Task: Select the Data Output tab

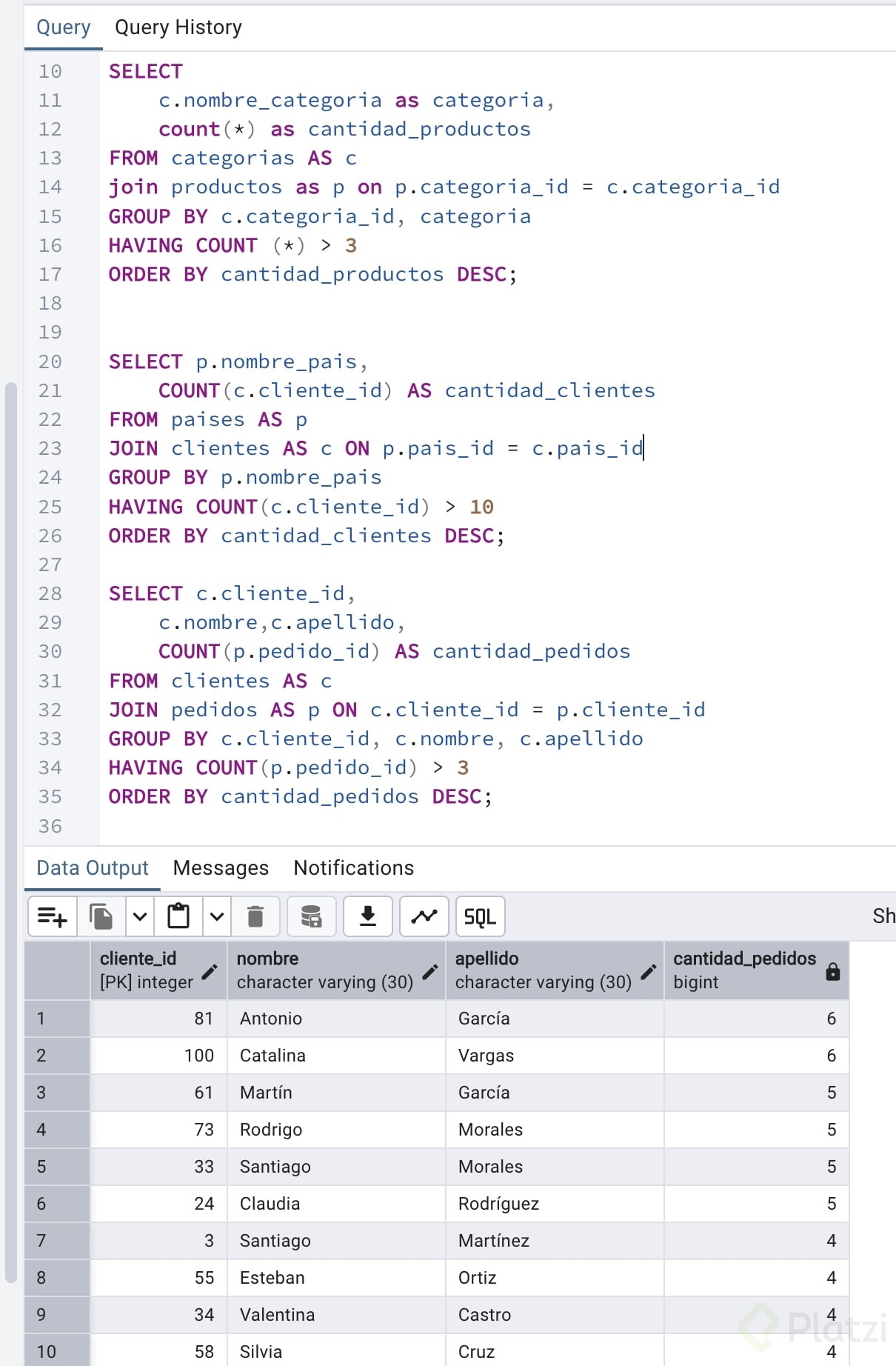Action: pos(93,867)
